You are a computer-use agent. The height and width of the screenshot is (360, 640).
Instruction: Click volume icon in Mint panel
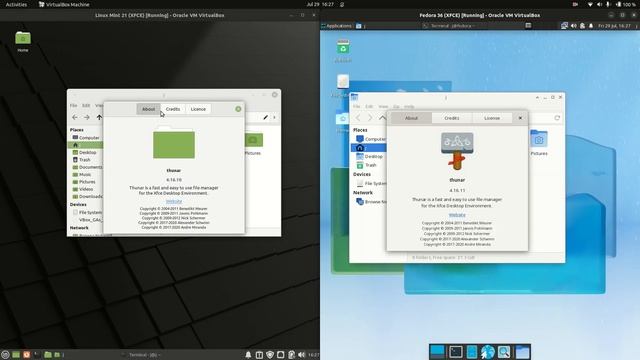coord(302,355)
